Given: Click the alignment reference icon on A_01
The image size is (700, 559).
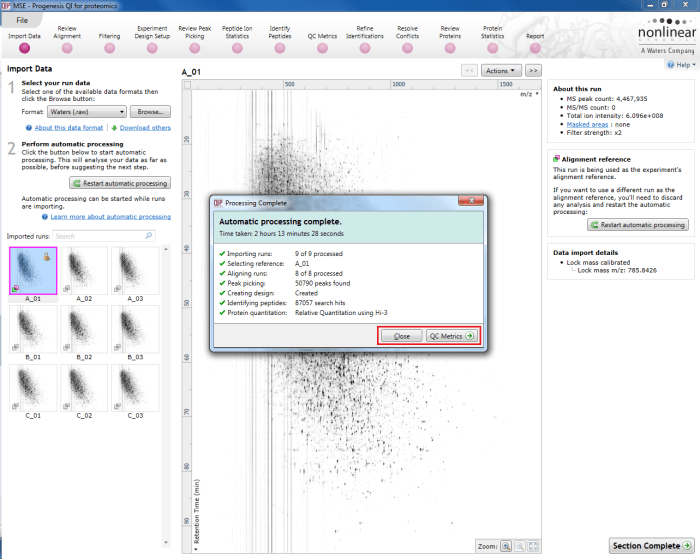Looking at the screenshot, I should (x=15, y=288).
